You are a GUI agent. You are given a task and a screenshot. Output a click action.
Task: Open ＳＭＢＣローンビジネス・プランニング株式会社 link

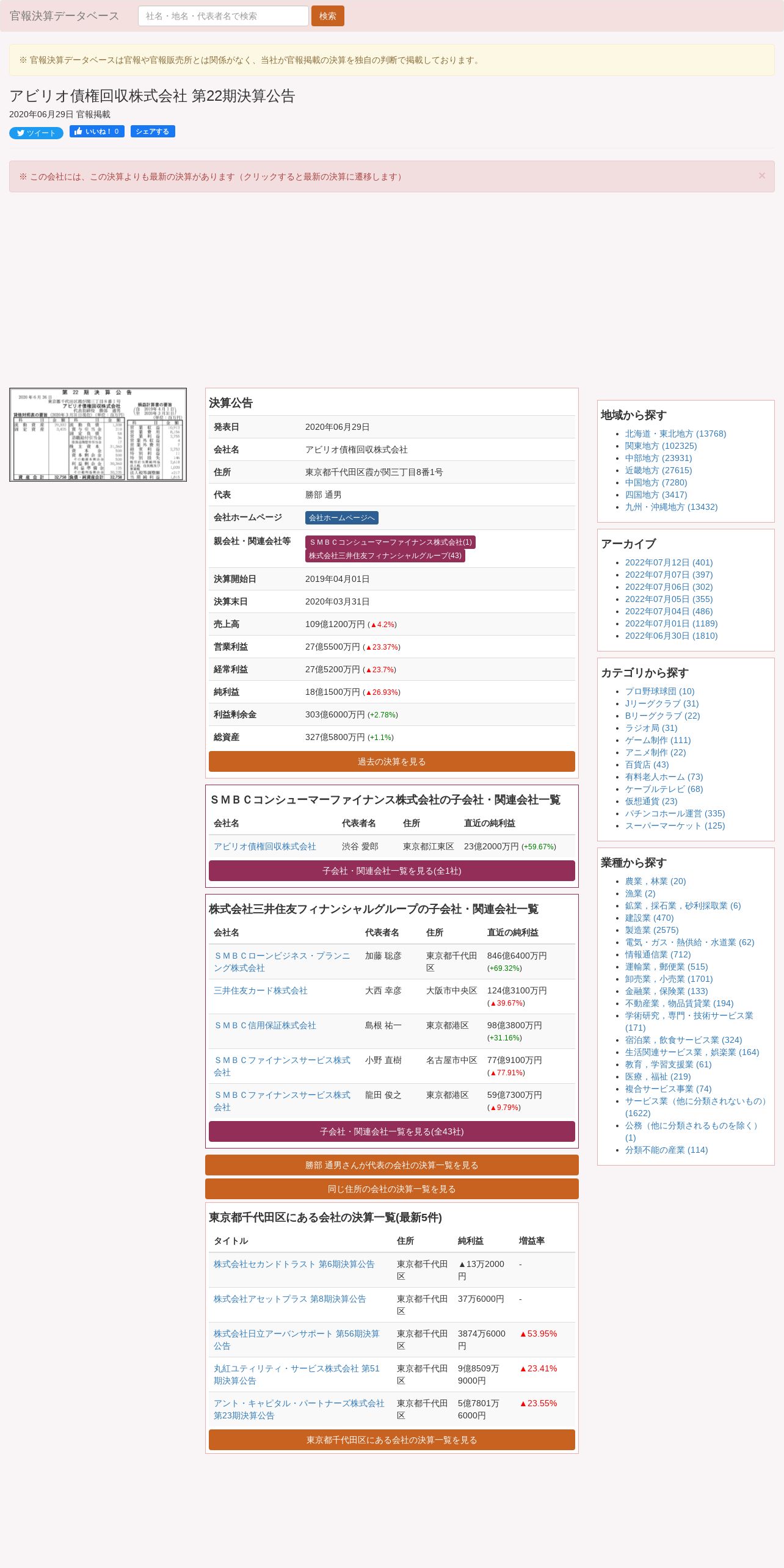pyautogui.click(x=282, y=962)
